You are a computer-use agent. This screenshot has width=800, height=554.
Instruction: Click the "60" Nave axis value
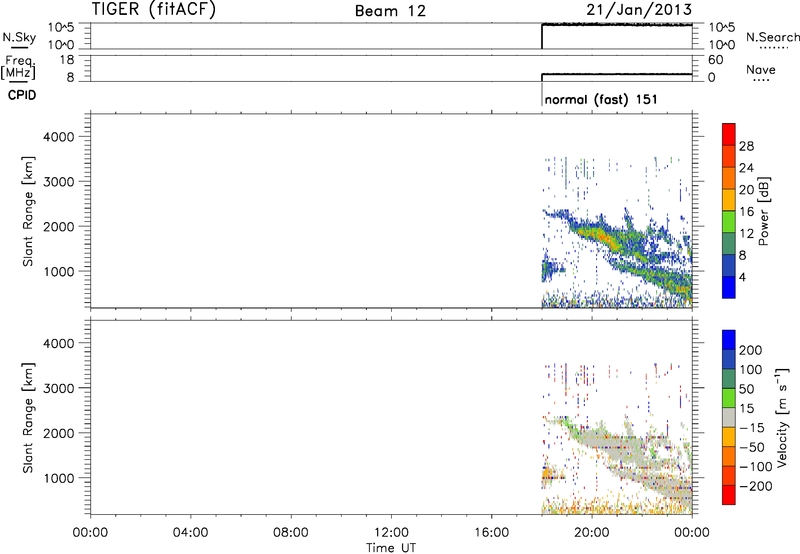715,60
